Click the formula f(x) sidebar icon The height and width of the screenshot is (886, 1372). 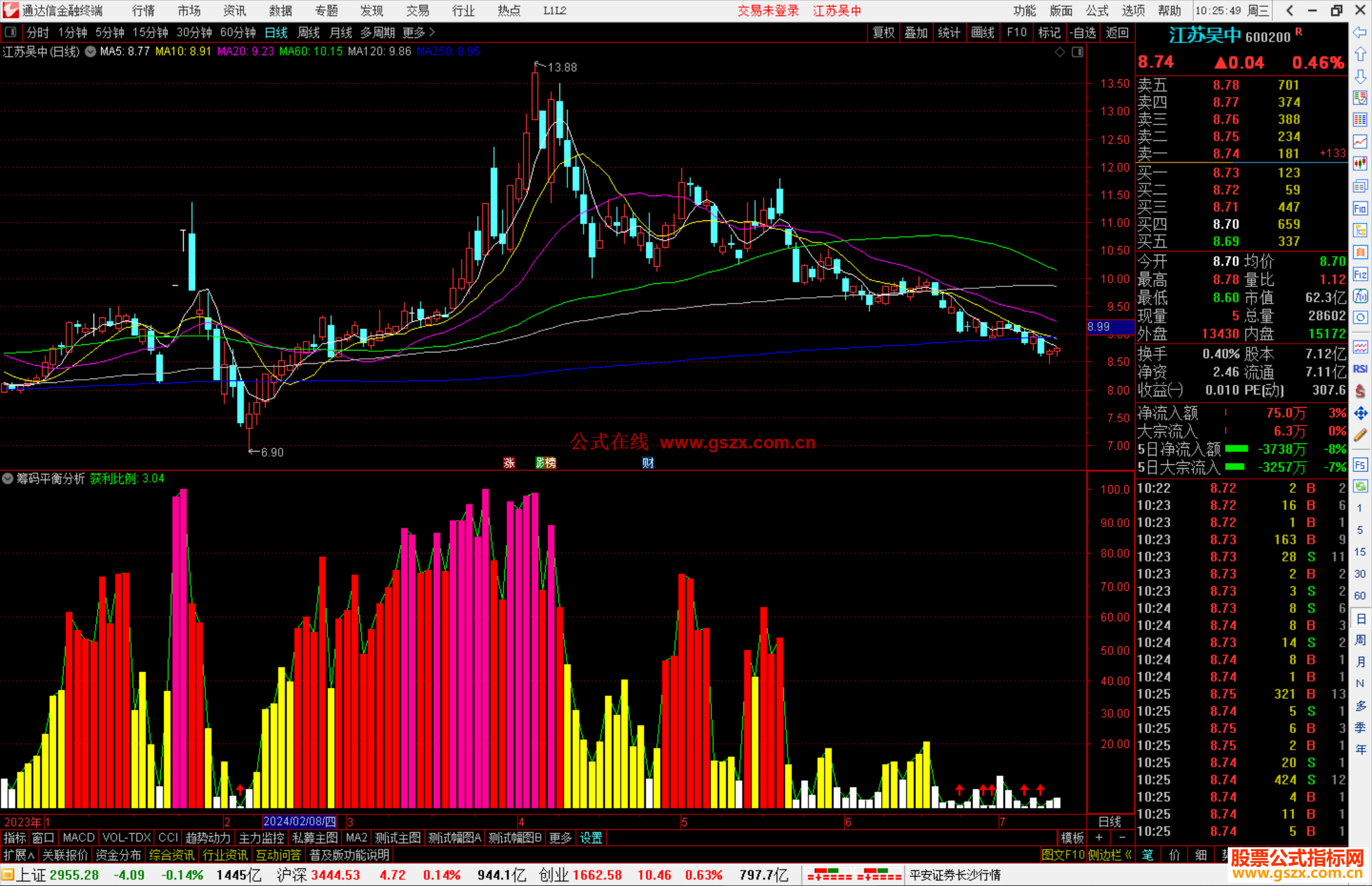pos(1360,296)
